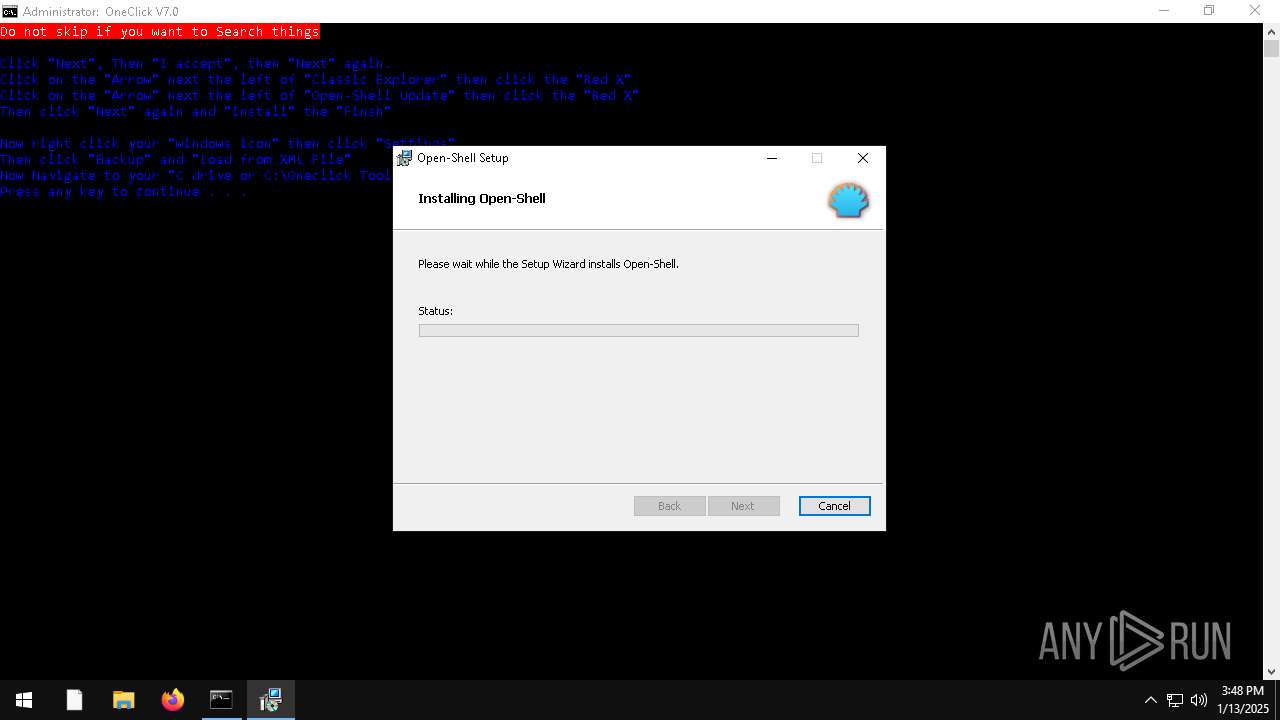Switch to the command prompt taskbar item
This screenshot has height=720, width=1280.
pos(221,700)
